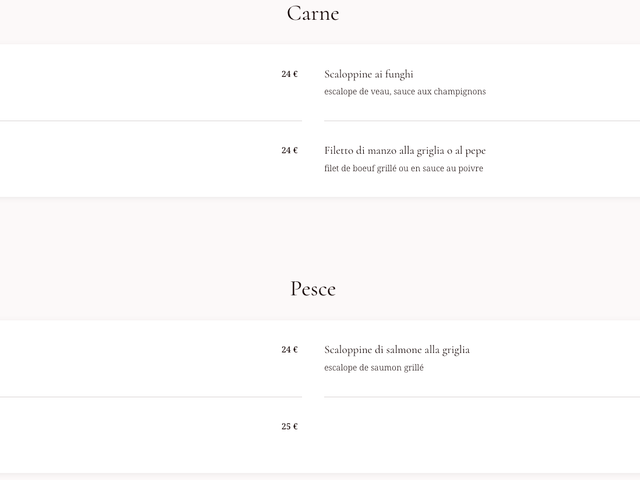The height and width of the screenshot is (480, 640).
Task: Select the Scaloppine ai funghi dish title
Action: [369, 74]
